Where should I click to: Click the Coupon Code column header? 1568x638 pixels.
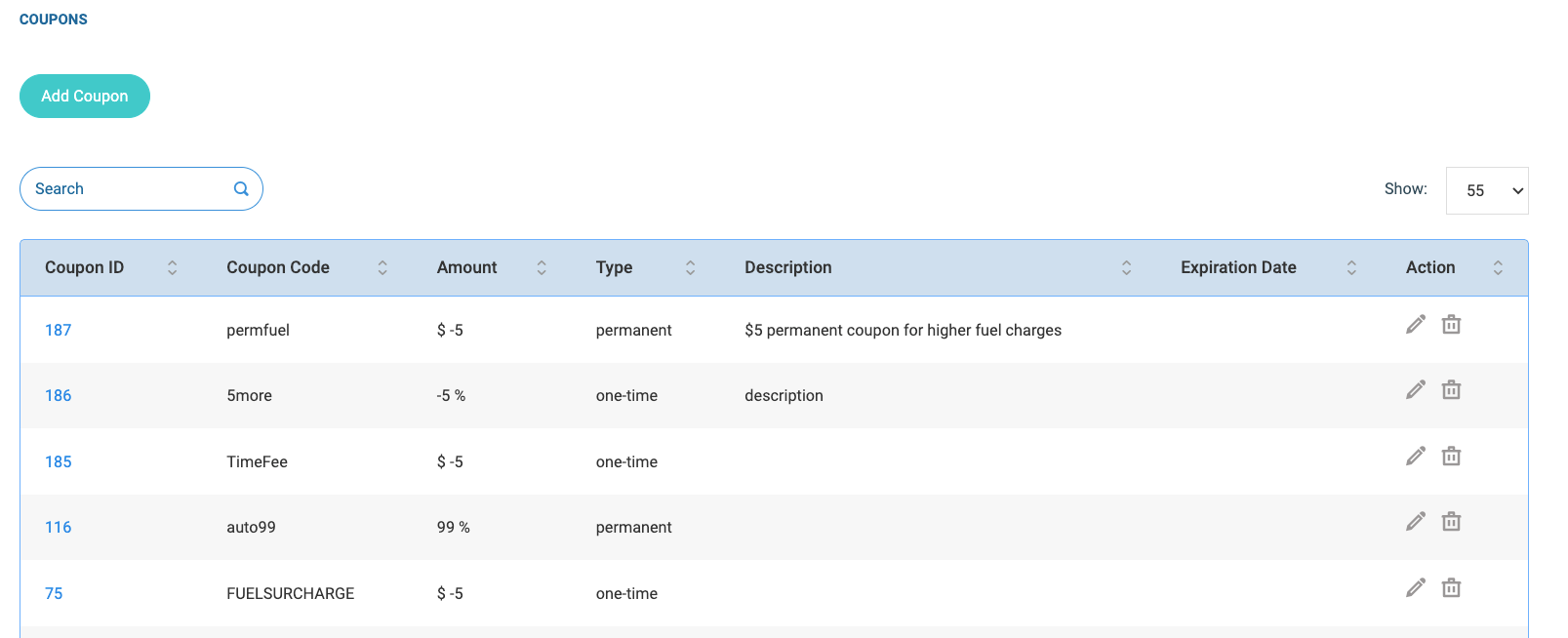278,267
